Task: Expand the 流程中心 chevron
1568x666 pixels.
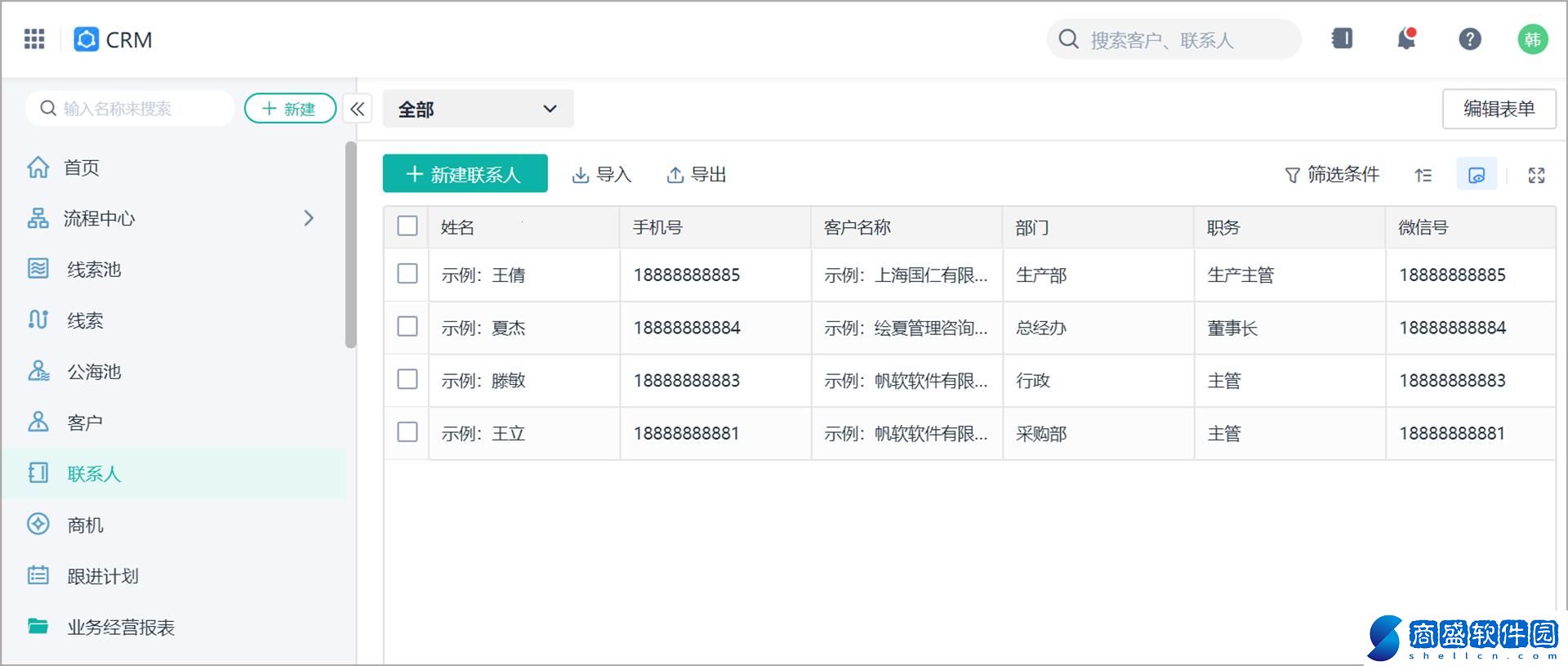Action: click(309, 218)
